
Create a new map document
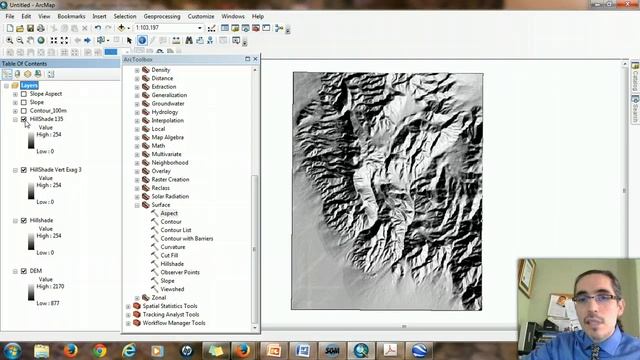pyautogui.click(x=9, y=28)
